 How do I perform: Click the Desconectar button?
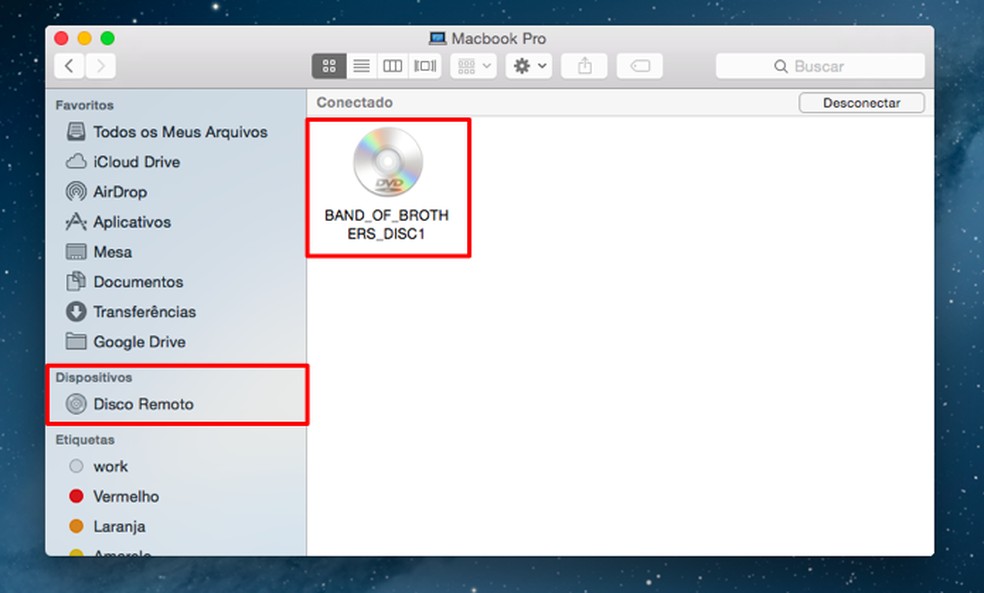pos(862,103)
